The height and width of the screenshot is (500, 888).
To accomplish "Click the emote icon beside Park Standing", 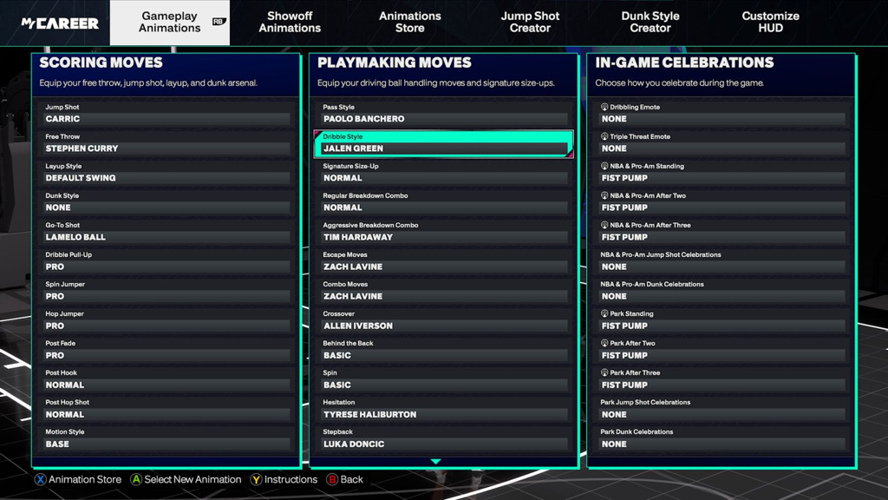I will tap(604, 313).
